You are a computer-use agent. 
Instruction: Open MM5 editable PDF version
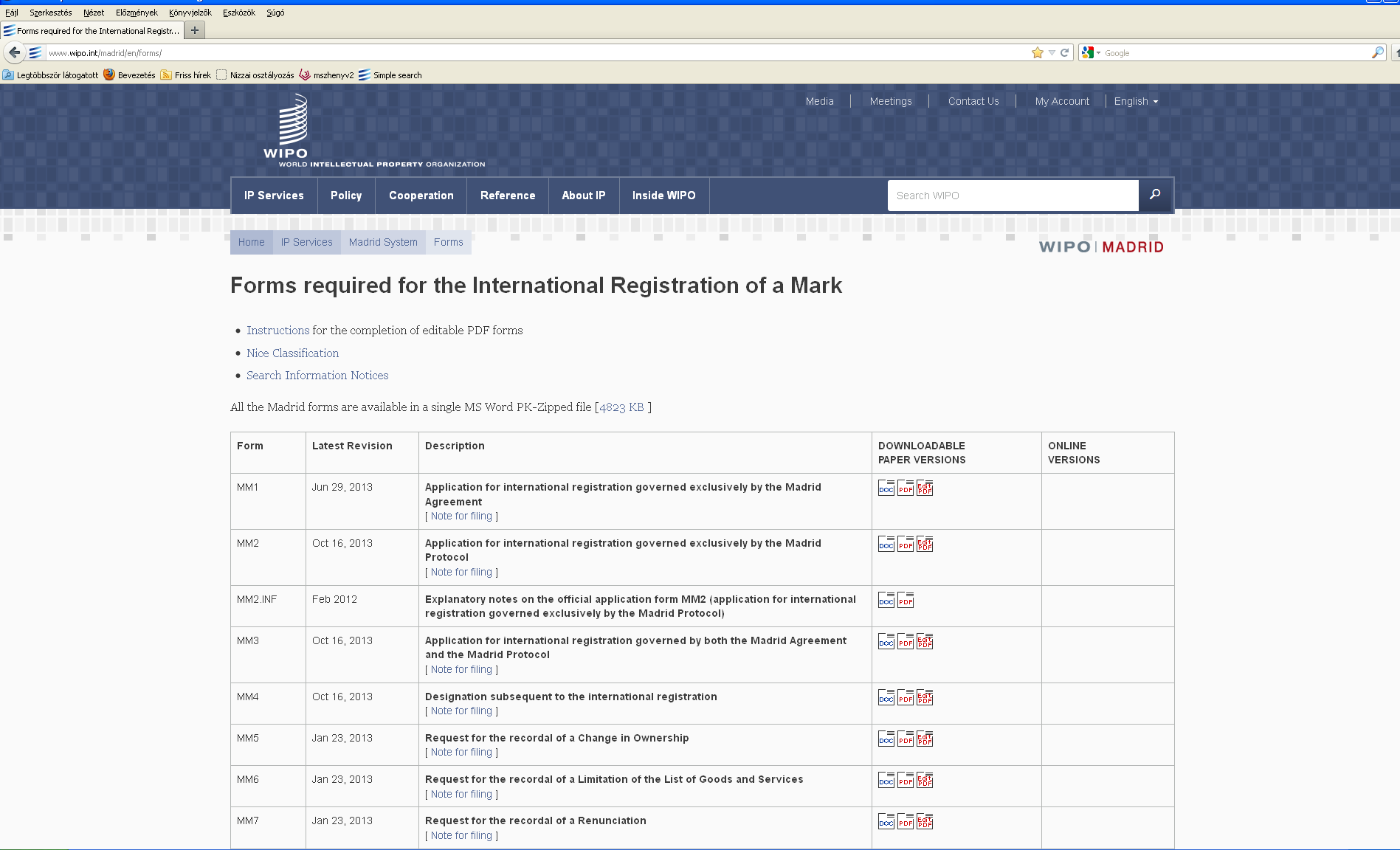[925, 739]
